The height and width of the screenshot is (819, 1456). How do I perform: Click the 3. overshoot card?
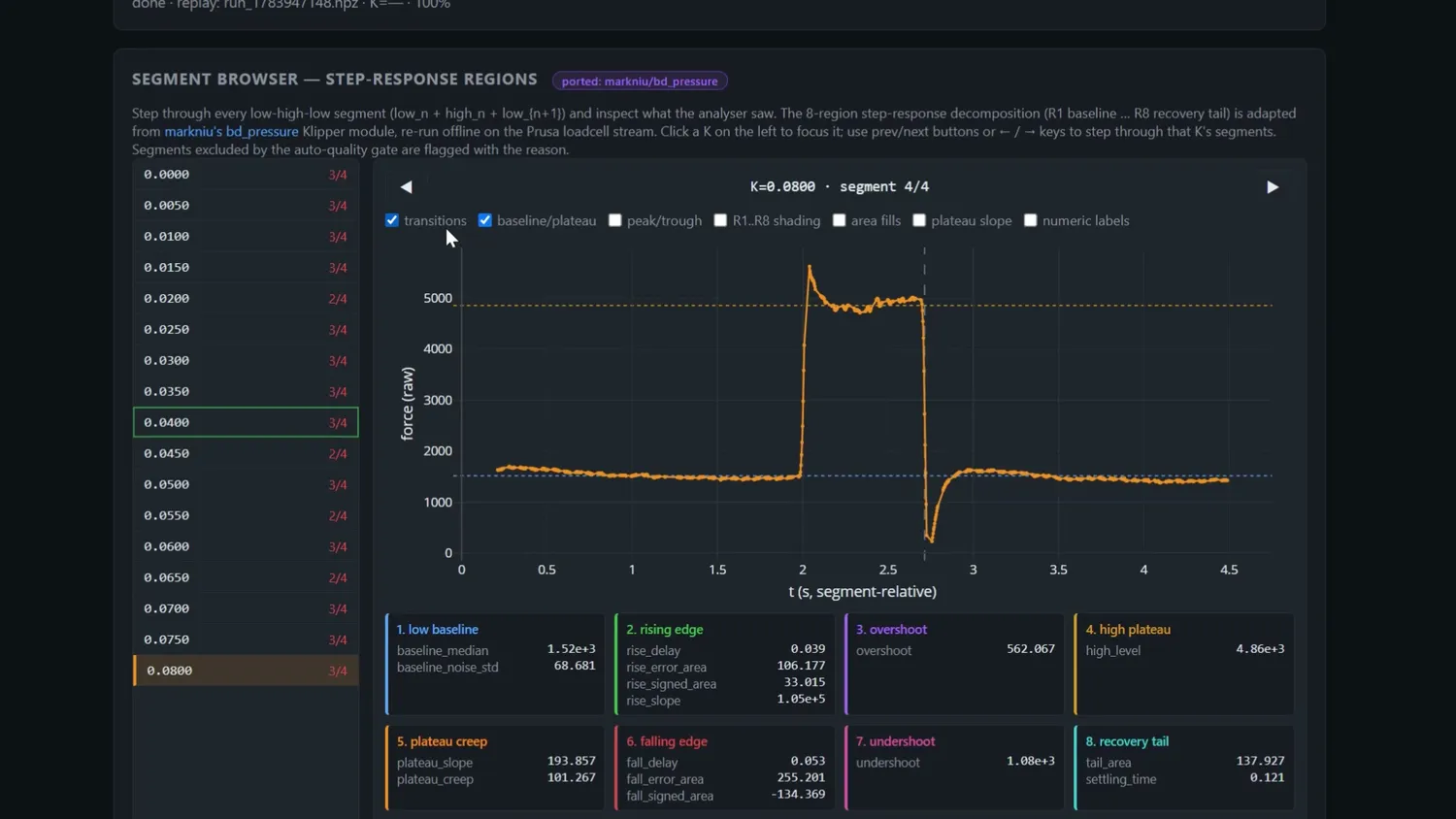pos(954,665)
